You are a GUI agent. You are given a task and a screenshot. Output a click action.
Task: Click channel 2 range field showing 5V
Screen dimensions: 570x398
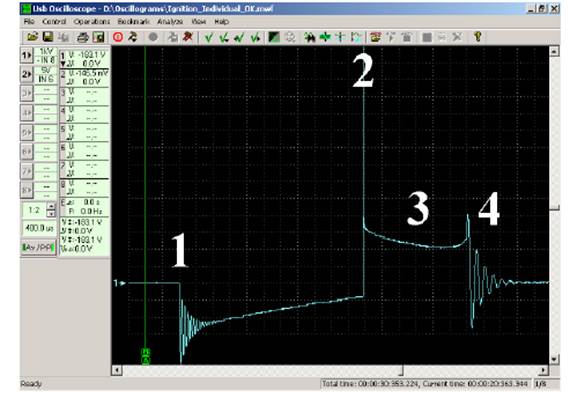(x=46, y=71)
